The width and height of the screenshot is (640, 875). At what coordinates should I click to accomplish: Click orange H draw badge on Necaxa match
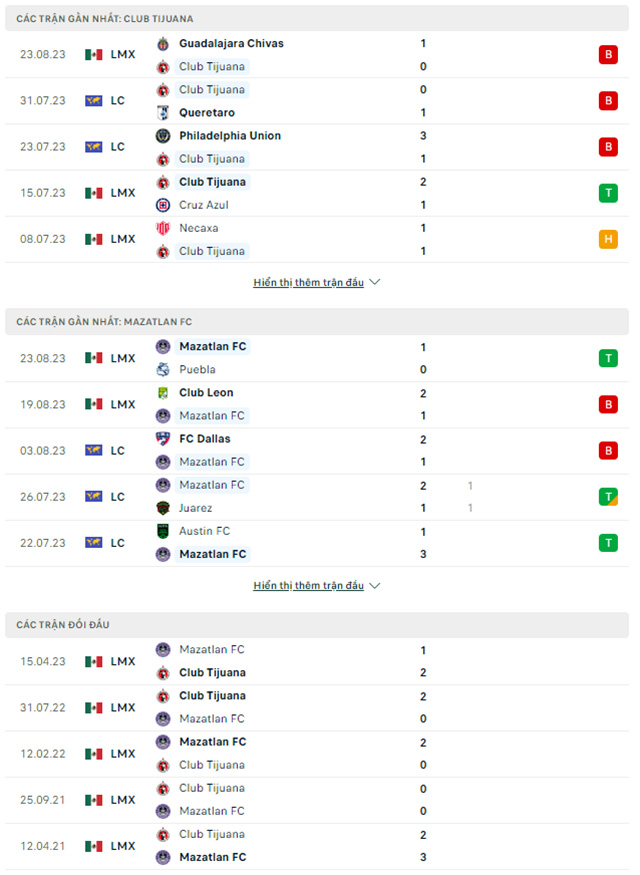(x=608, y=239)
